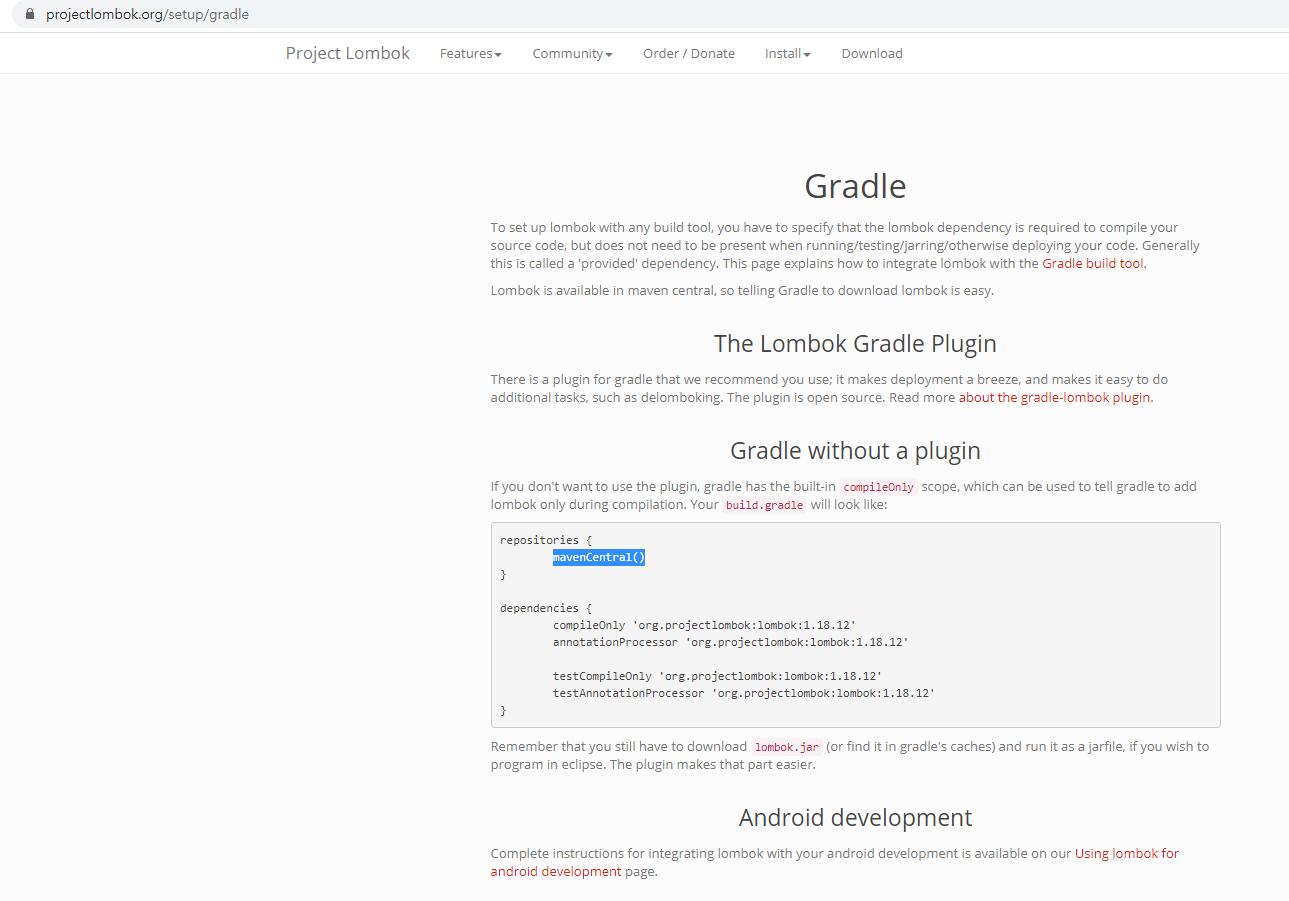The image size is (1289, 901).
Task: Click the testAnnotationProcessor dependency code line
Action: pos(744,693)
